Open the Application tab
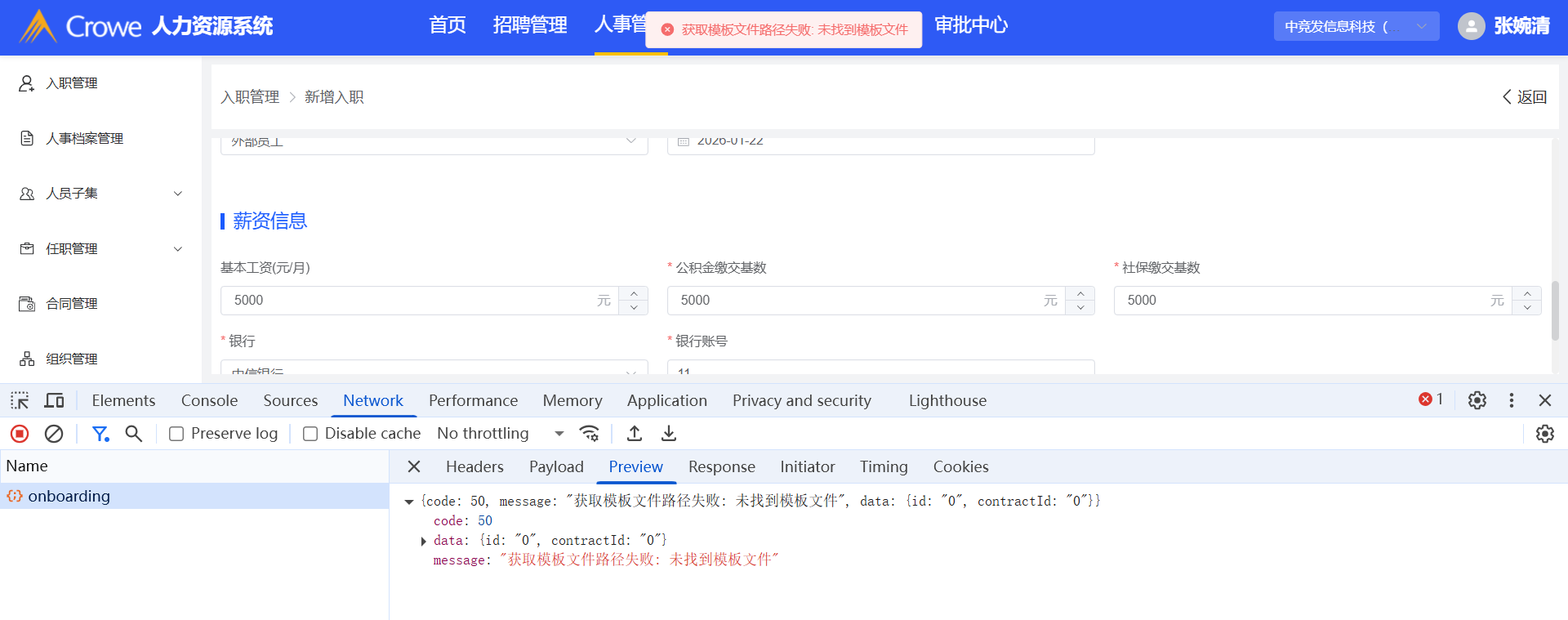 pyautogui.click(x=667, y=400)
